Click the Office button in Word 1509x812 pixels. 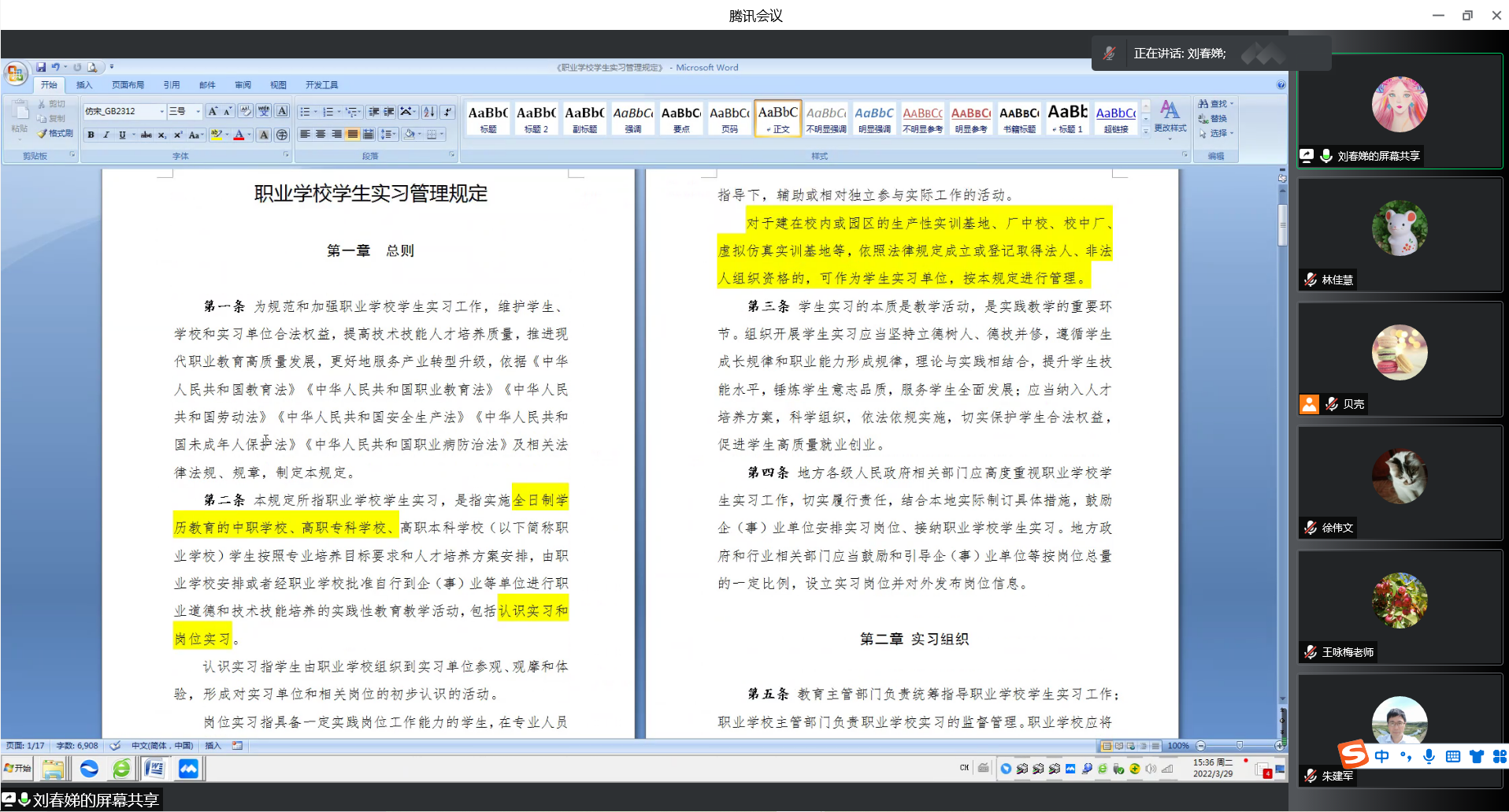click(15, 74)
